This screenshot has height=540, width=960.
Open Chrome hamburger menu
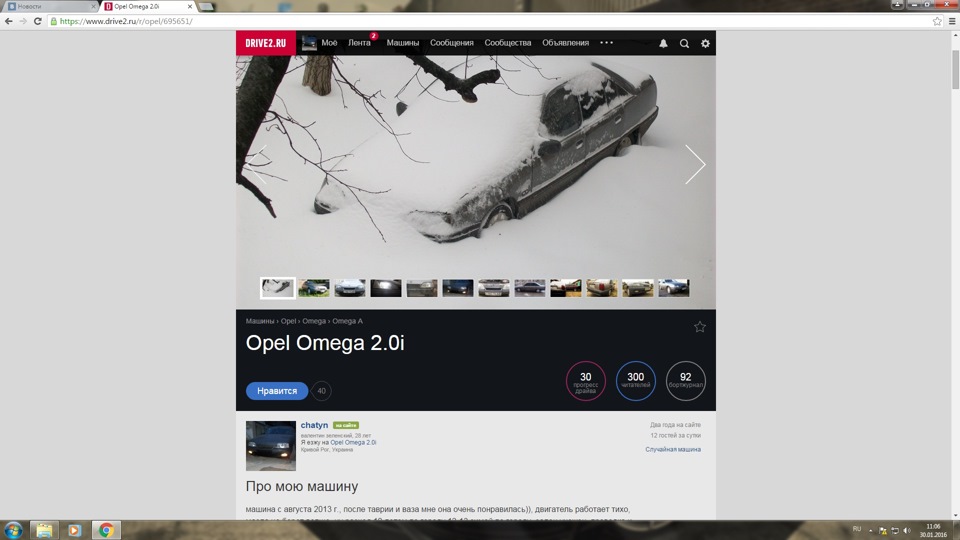pyautogui.click(x=952, y=21)
